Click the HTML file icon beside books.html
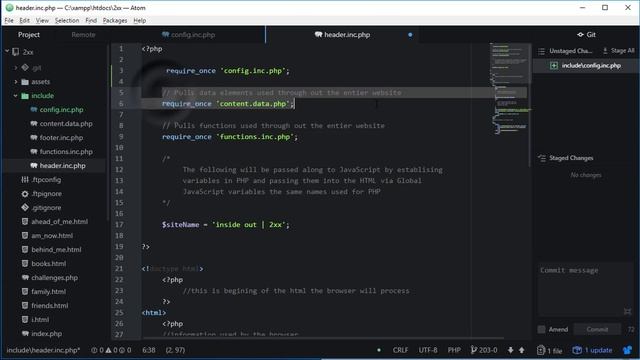Image resolution: width=640 pixels, height=360 pixels. coord(25,264)
